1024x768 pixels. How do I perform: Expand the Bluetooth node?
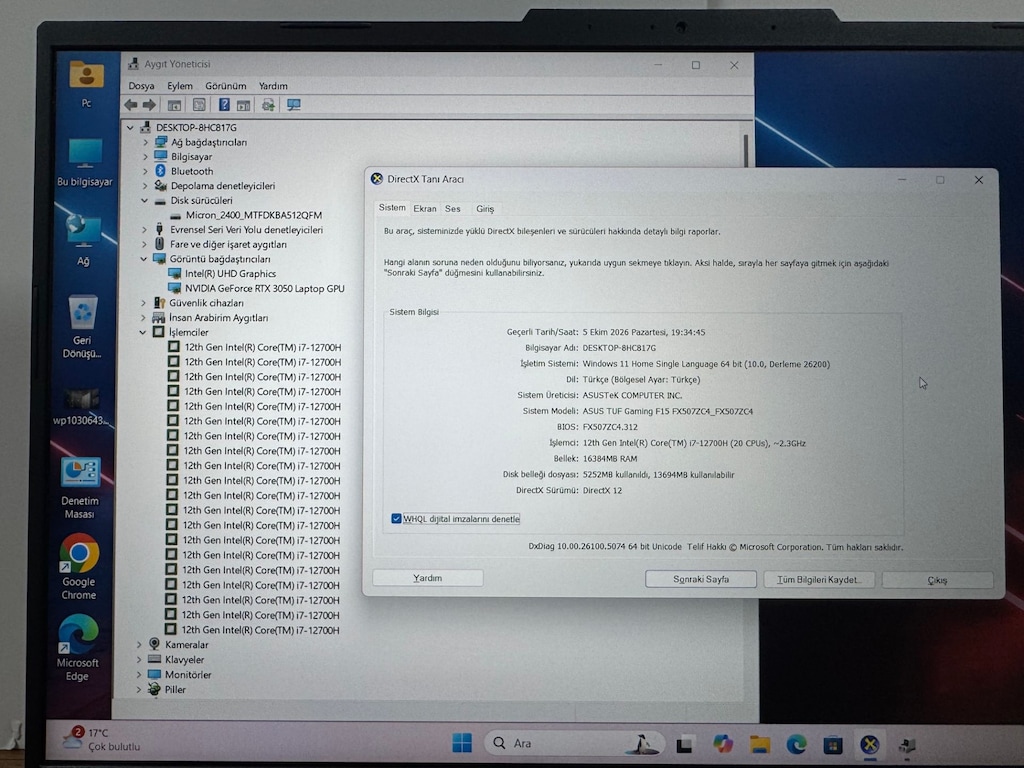coord(145,171)
